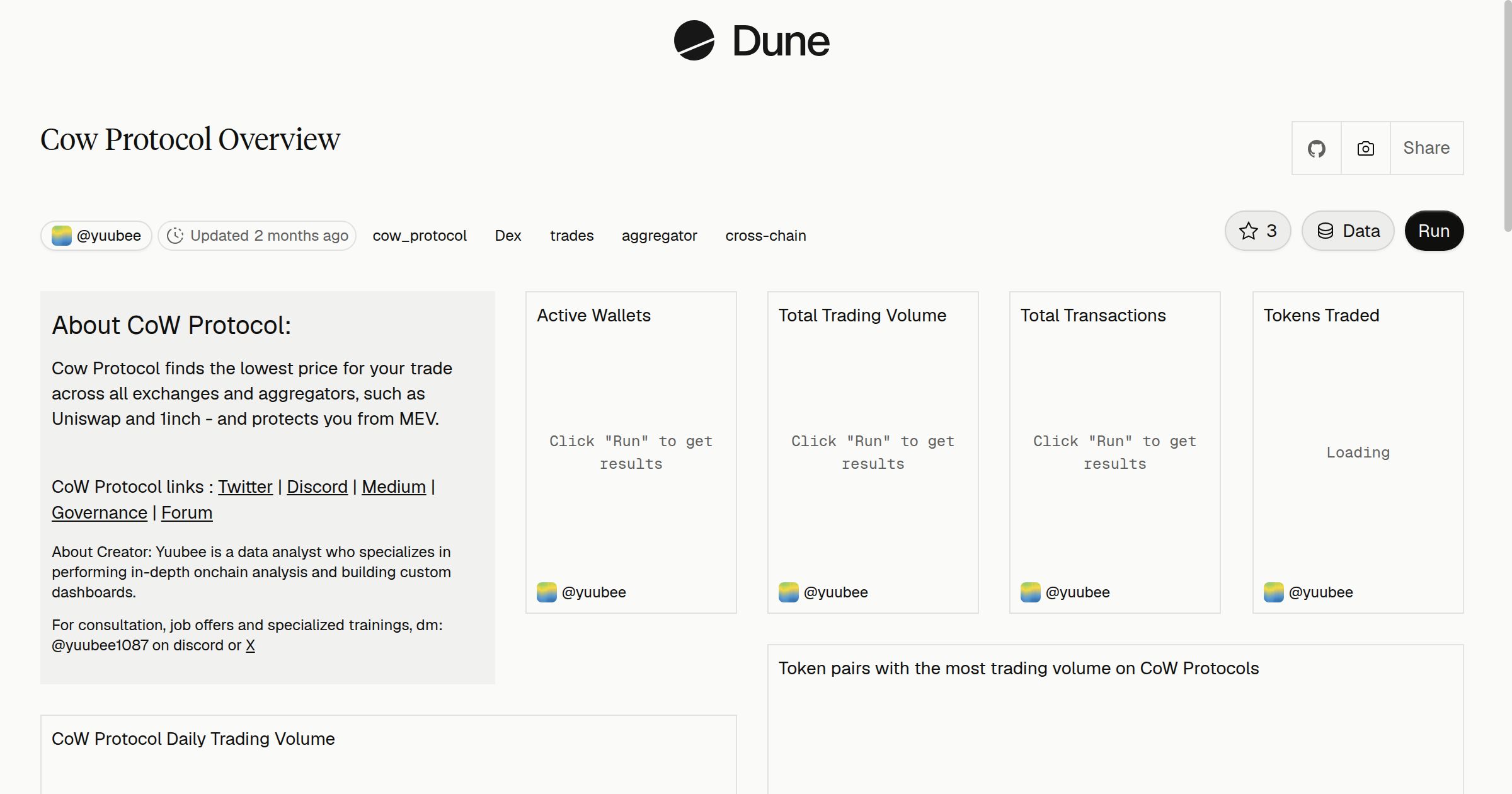Image resolution: width=1512 pixels, height=794 pixels.
Task: Open the Discord link
Action: tap(317, 487)
